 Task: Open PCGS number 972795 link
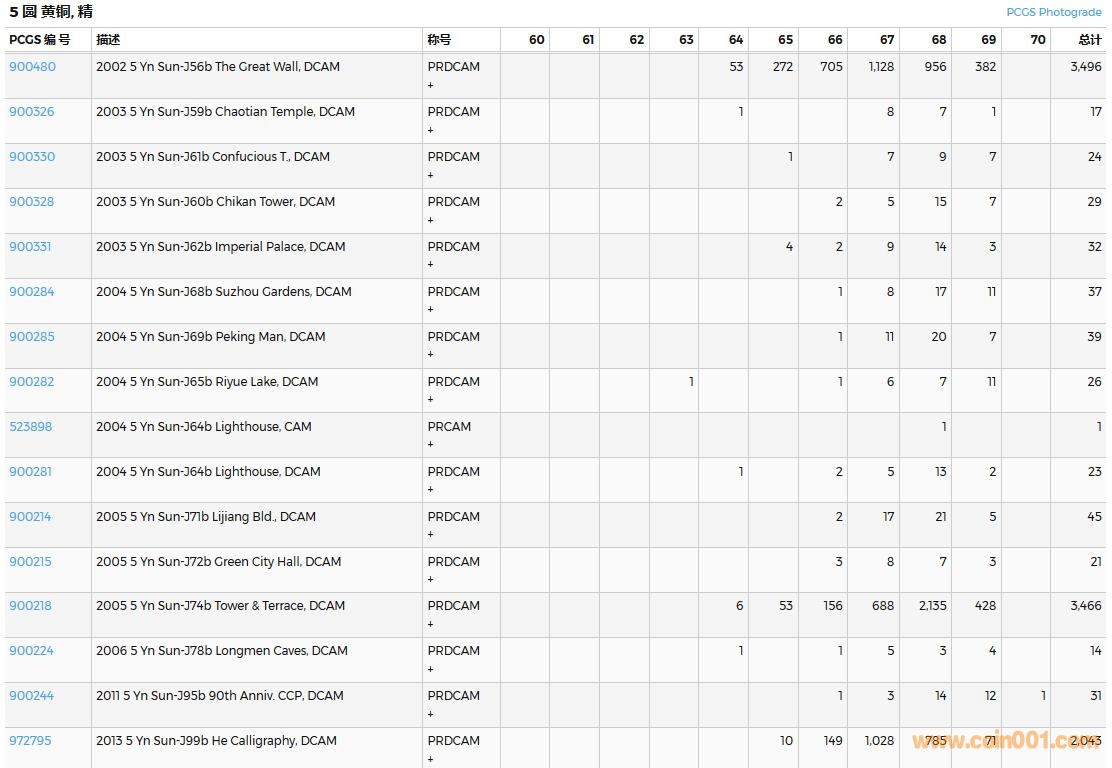tap(31, 741)
